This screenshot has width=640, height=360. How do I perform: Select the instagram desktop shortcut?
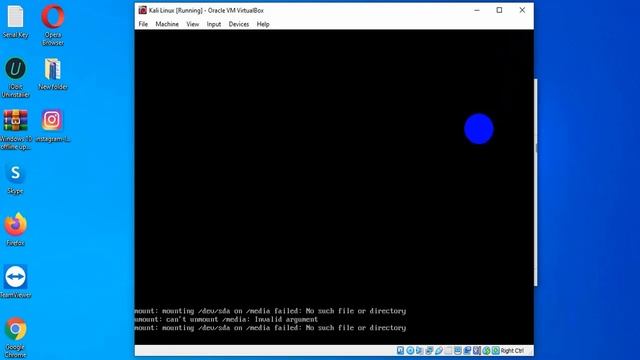coord(53,126)
